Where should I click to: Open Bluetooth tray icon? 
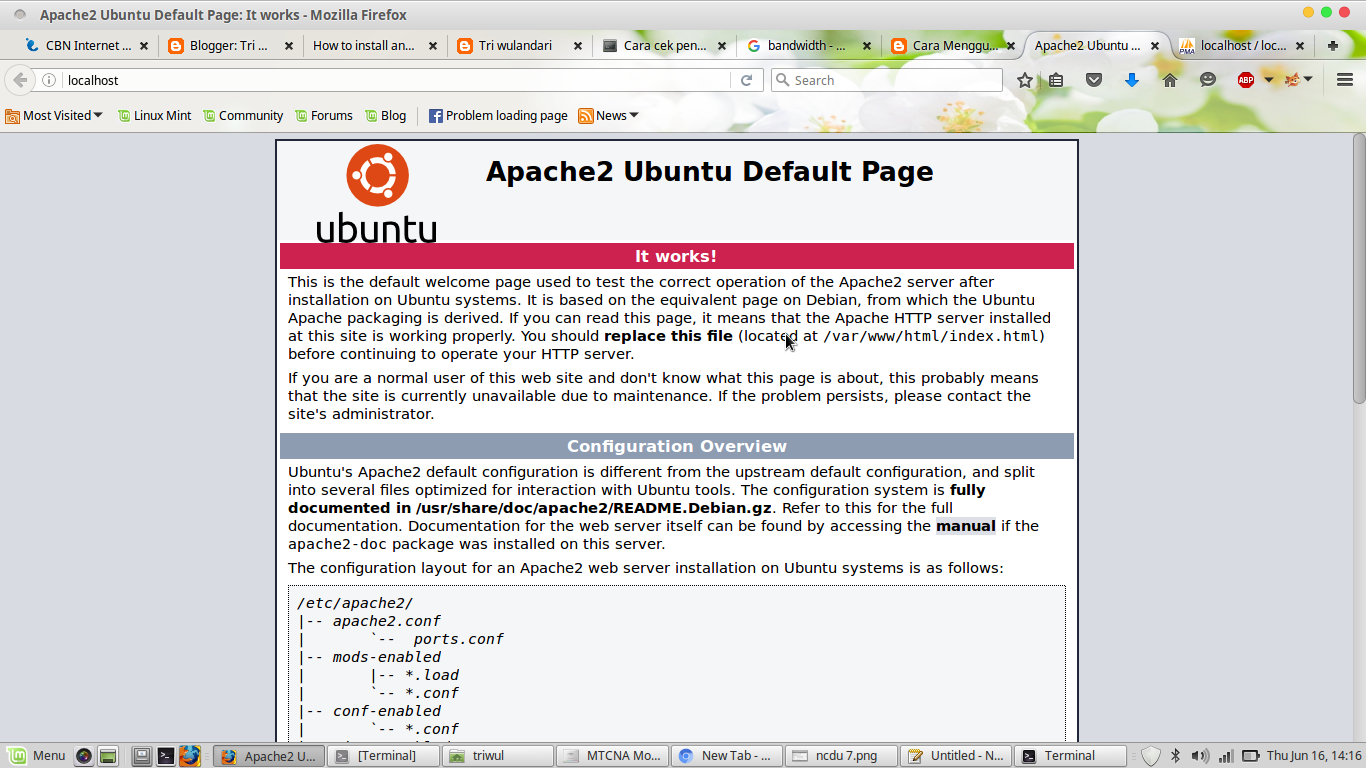[1176, 756]
